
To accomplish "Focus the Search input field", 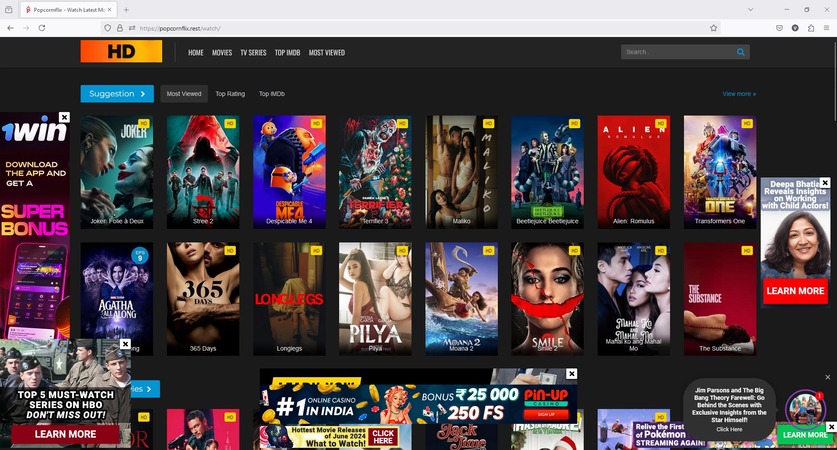I will (678, 52).
